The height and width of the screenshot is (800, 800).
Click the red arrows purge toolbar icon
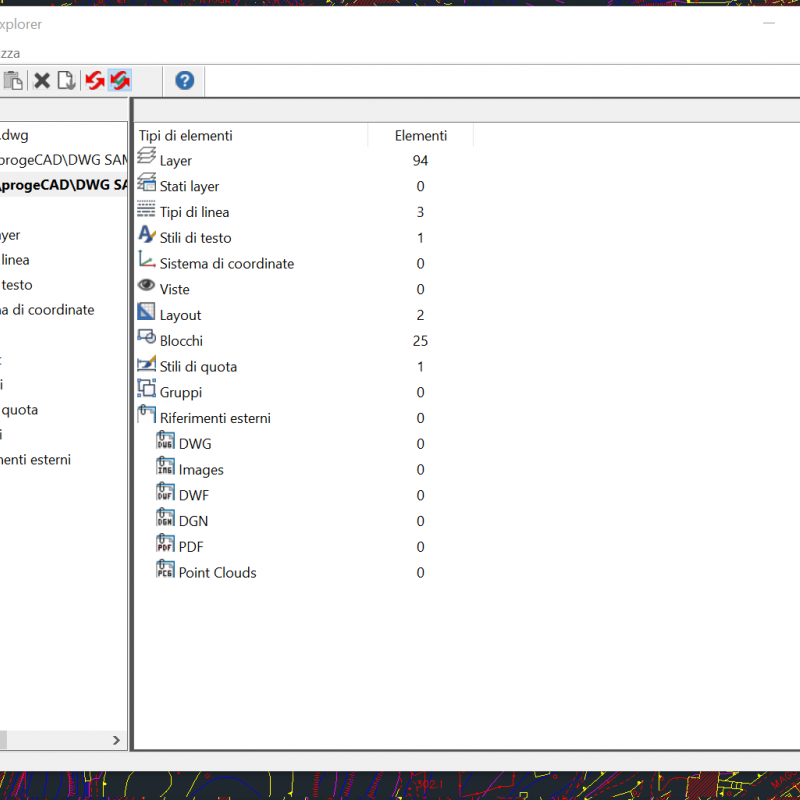(x=94, y=81)
